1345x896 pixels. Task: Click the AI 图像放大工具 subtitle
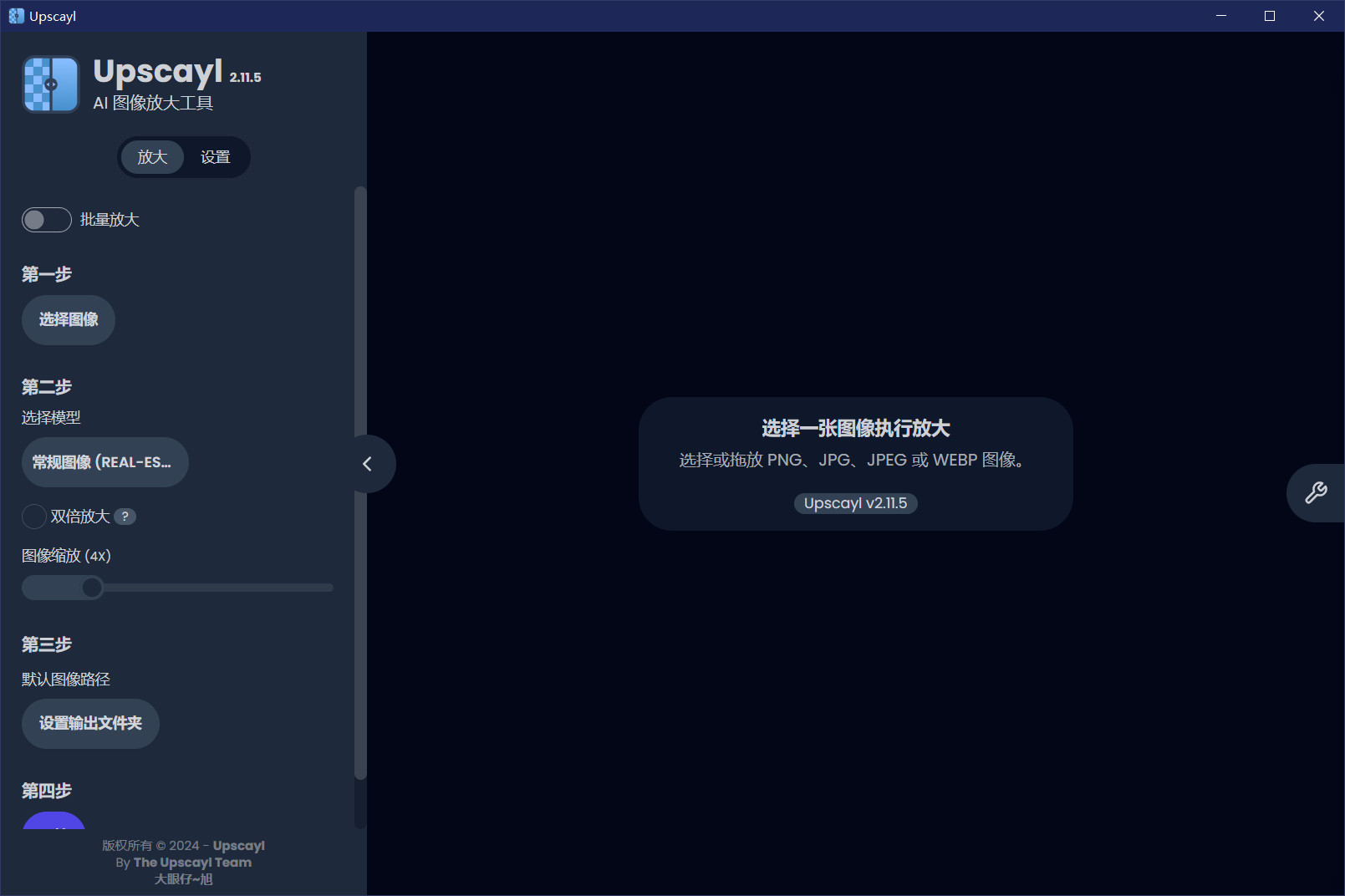[153, 103]
